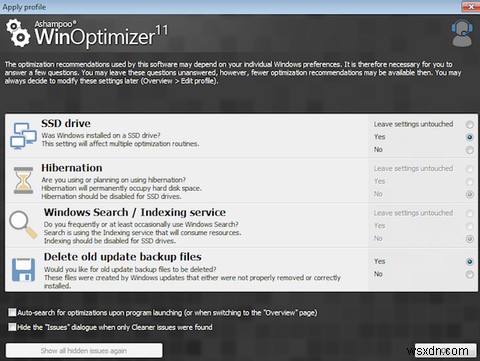Viewport: 480px width, 361px height.
Task: Select Yes option for Hibernation
Action: (x=470, y=182)
